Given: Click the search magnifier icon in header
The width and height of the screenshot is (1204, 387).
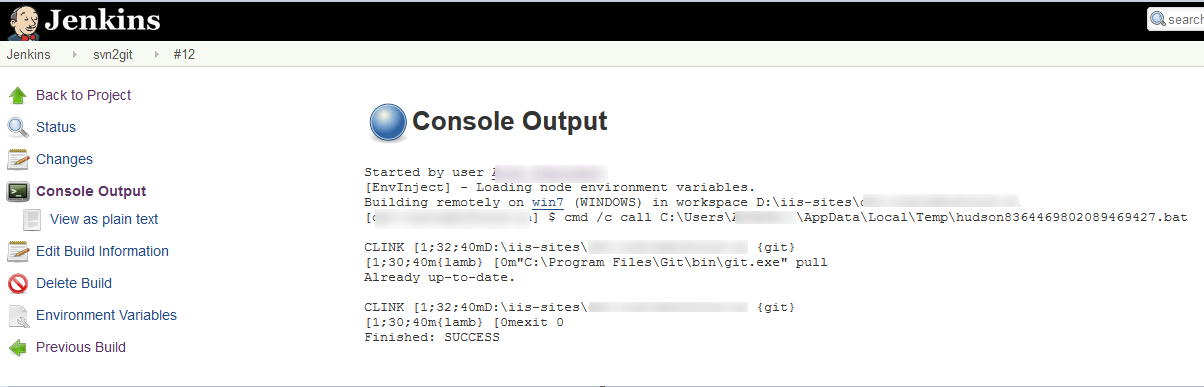Looking at the screenshot, I should [x=1158, y=19].
